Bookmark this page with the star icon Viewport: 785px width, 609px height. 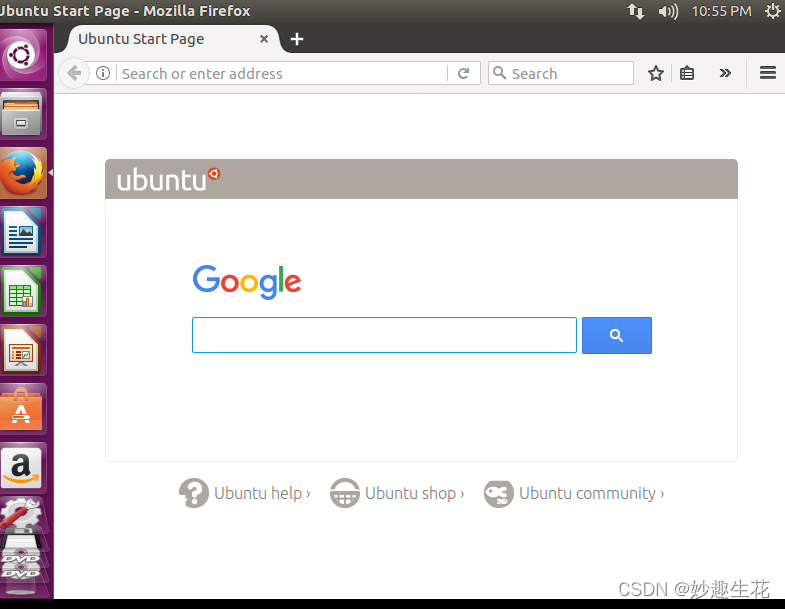pyautogui.click(x=655, y=74)
